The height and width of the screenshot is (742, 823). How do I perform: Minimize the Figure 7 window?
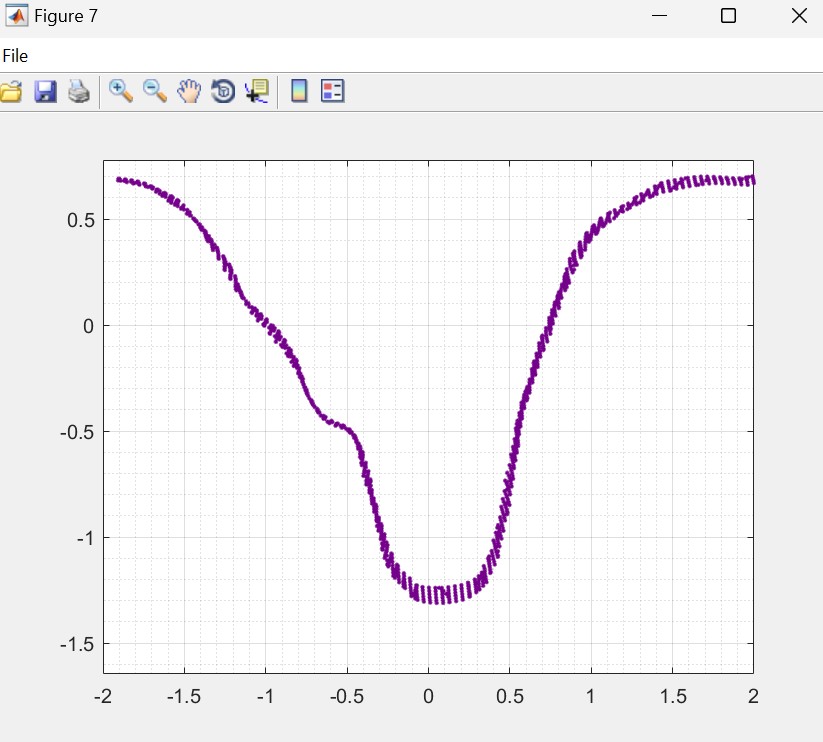(x=659, y=16)
